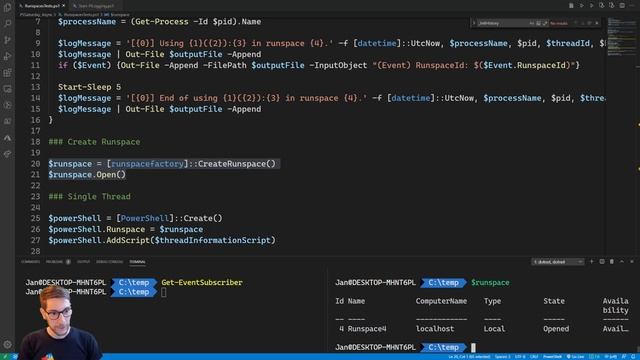Click '$powerShell.AddScript' on line 27
The image size is (640, 360).
[99, 240]
